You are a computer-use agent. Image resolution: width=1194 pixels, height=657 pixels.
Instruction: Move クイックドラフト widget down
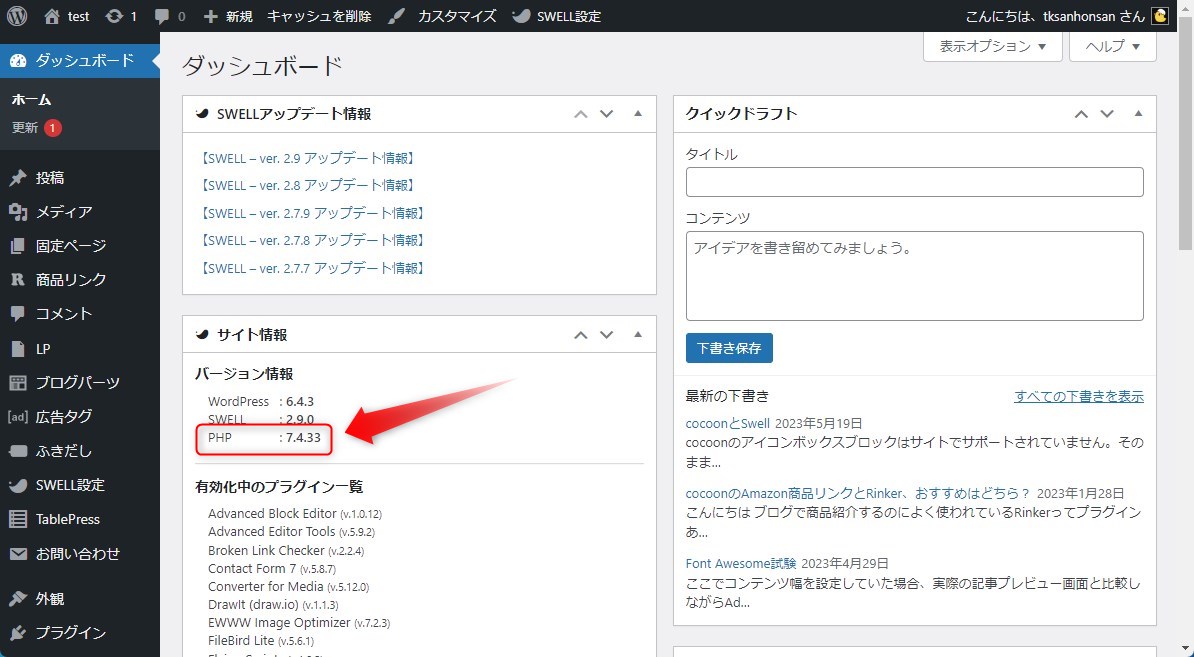[1107, 114]
